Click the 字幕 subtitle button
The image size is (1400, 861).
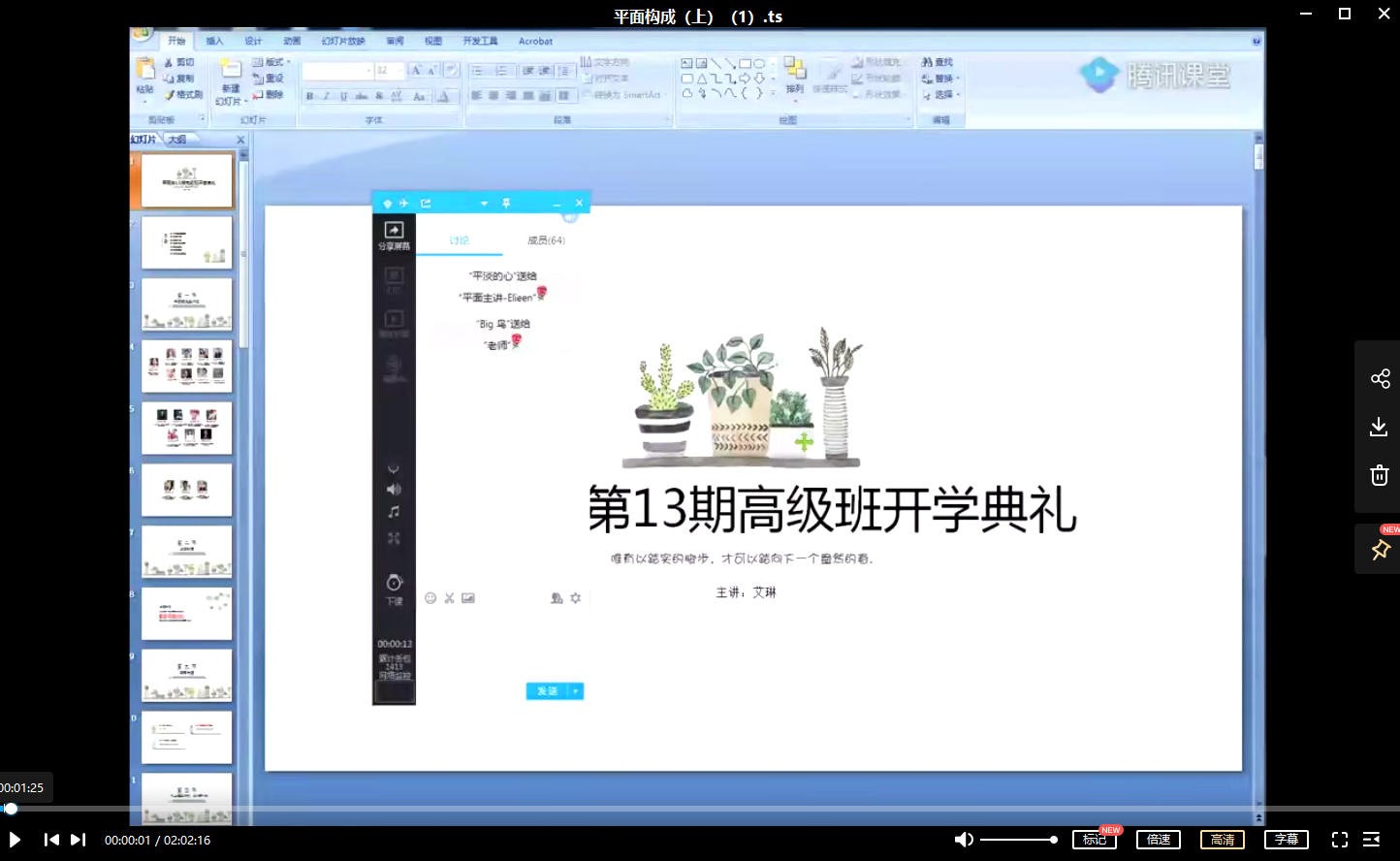(x=1287, y=840)
